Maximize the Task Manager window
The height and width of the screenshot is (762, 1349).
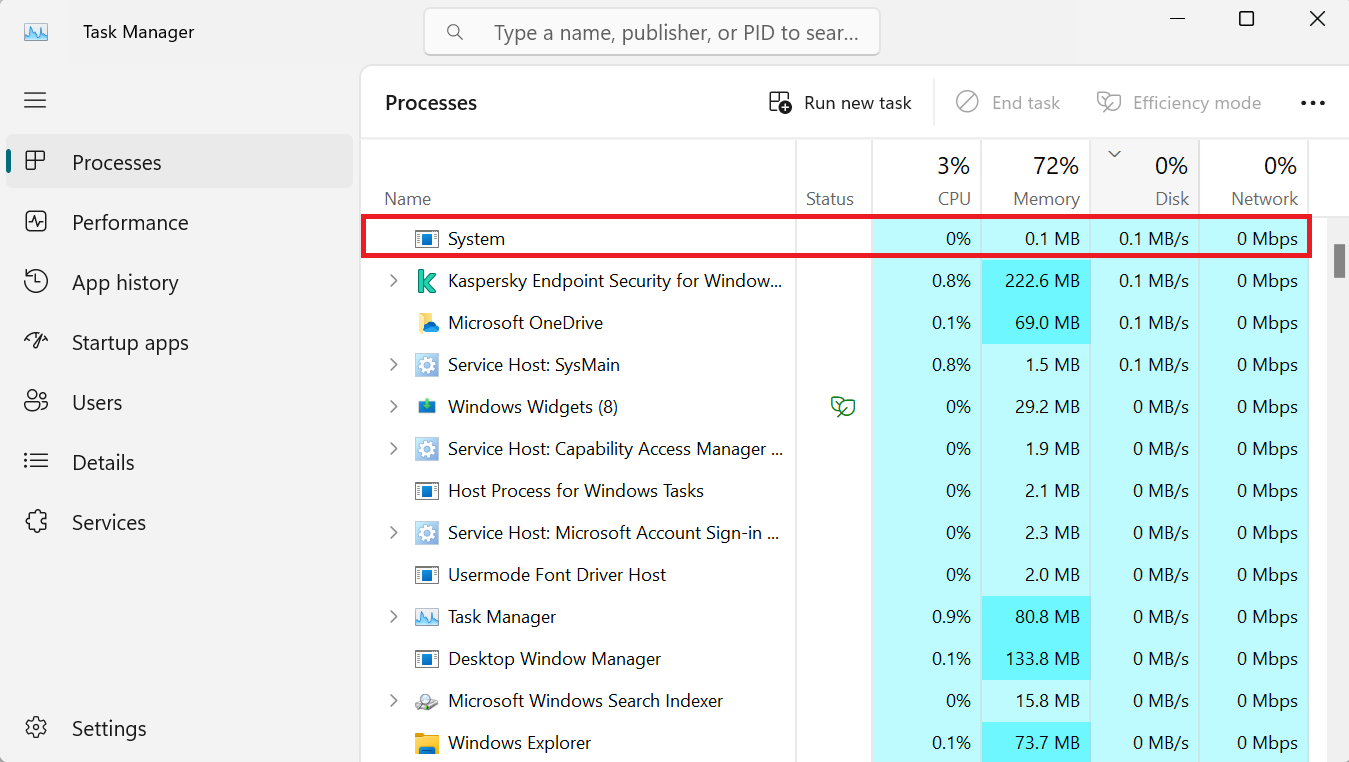point(1246,19)
